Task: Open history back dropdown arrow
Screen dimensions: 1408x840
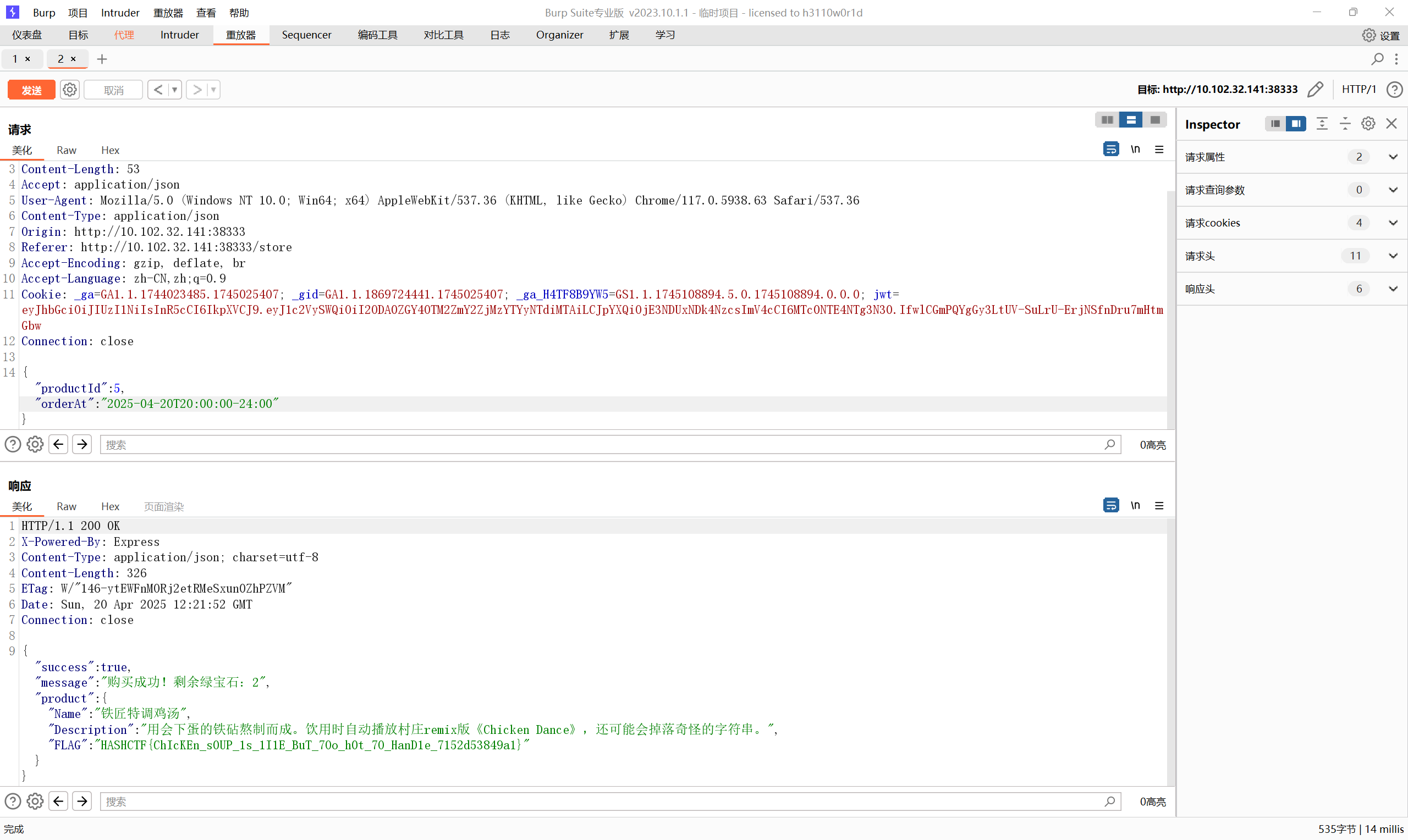Action: (x=174, y=90)
